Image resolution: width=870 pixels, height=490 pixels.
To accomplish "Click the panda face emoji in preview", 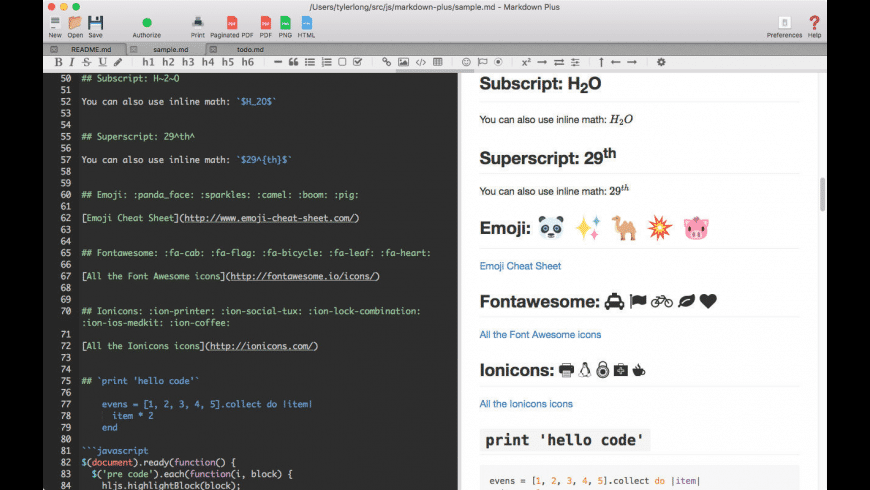I will (x=551, y=228).
